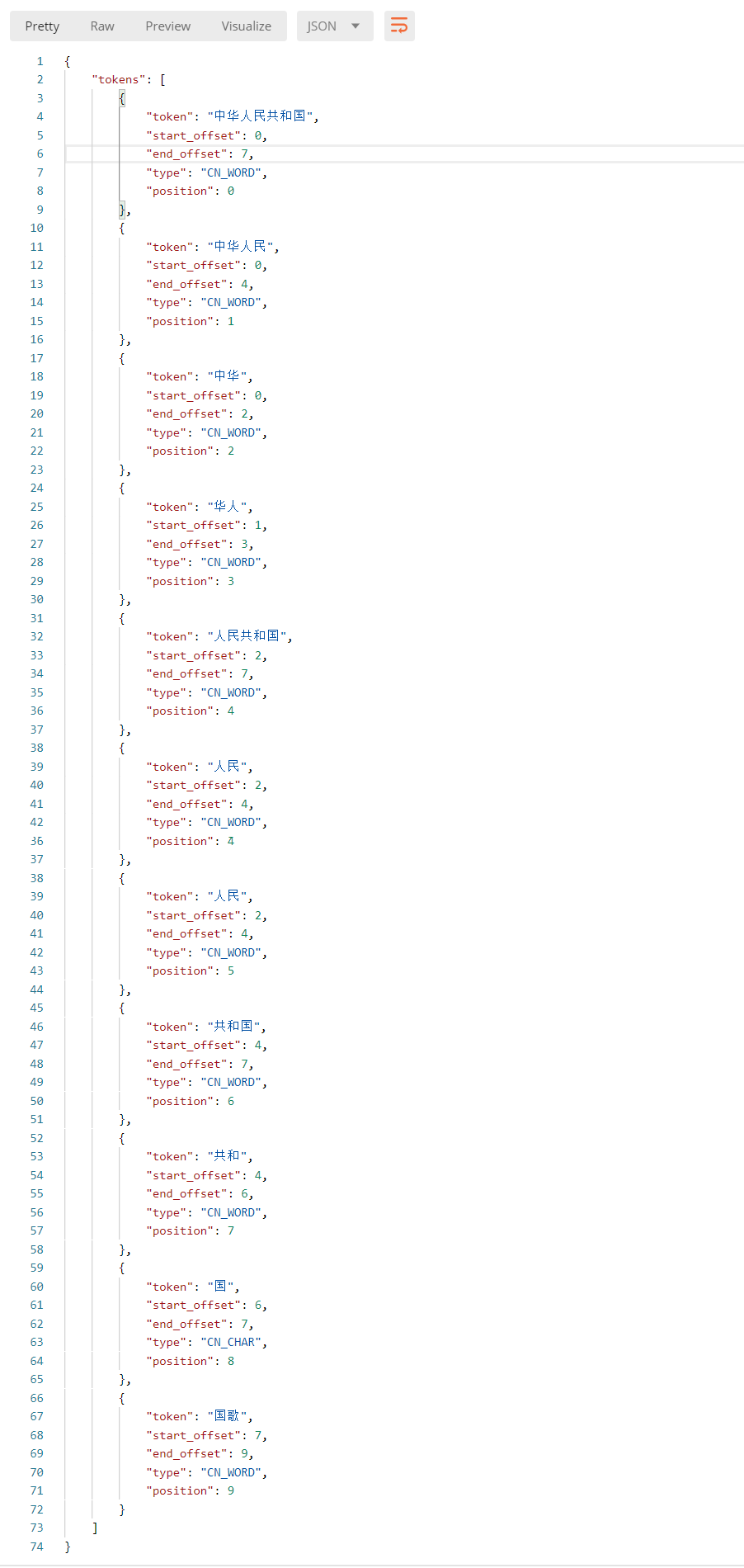Click the "start_offset": 7 line
The image size is (744, 1568).
click(x=207, y=1435)
